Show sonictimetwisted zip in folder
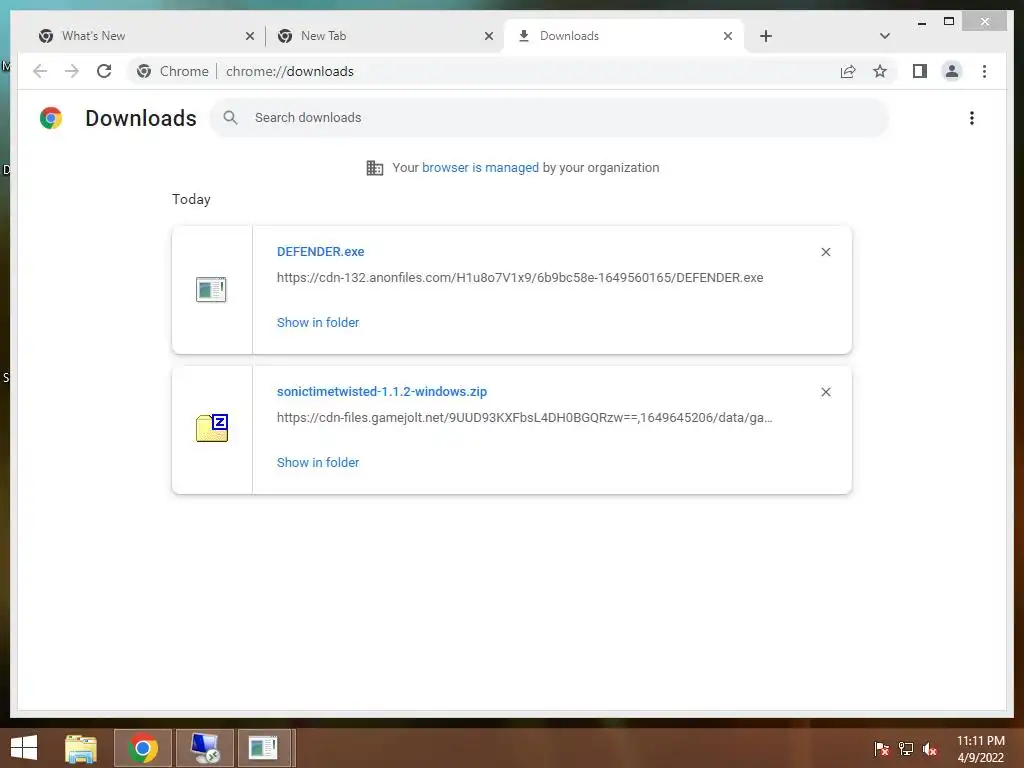Image resolution: width=1024 pixels, height=768 pixels. (x=318, y=462)
